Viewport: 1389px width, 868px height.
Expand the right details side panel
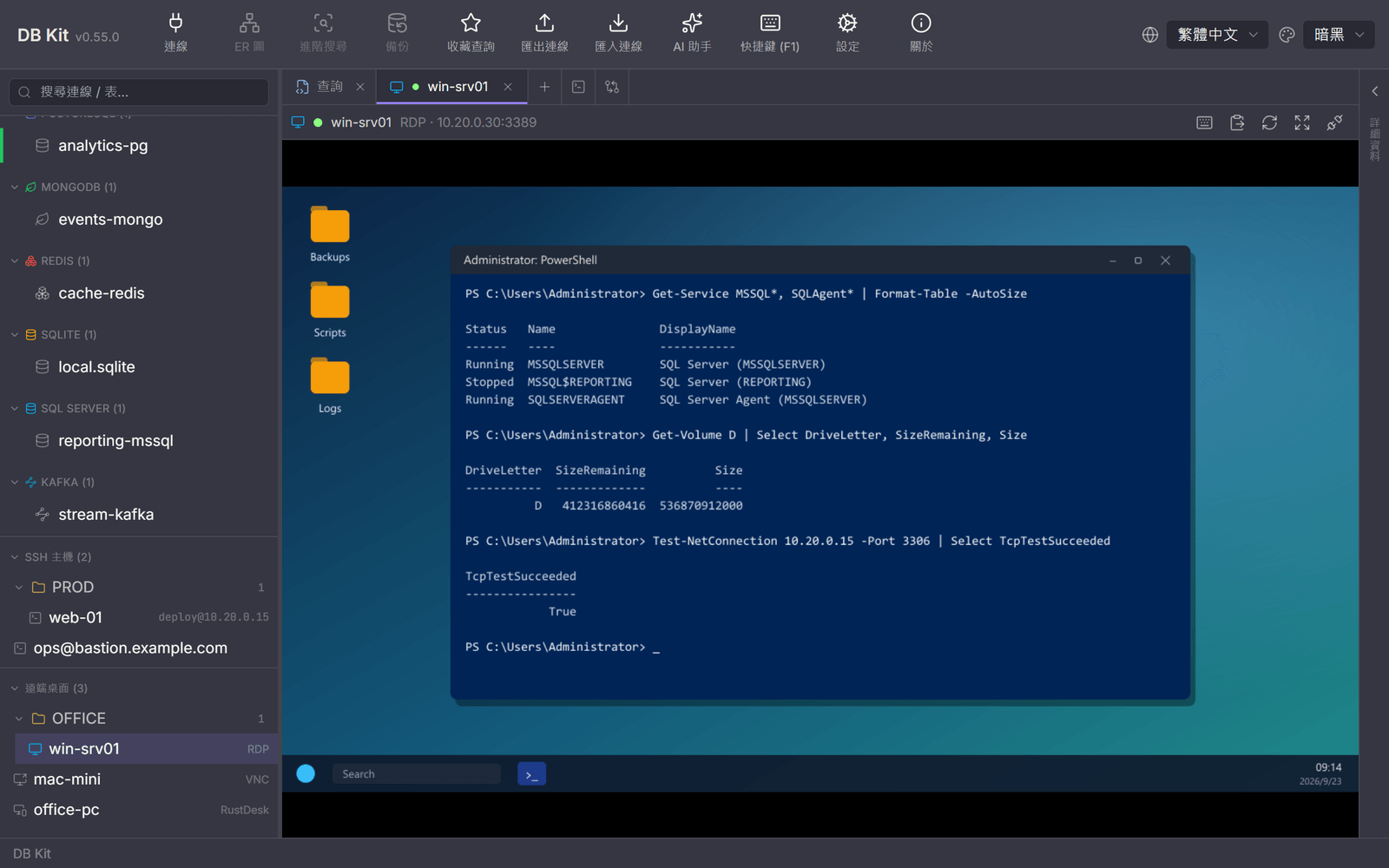[1374, 91]
